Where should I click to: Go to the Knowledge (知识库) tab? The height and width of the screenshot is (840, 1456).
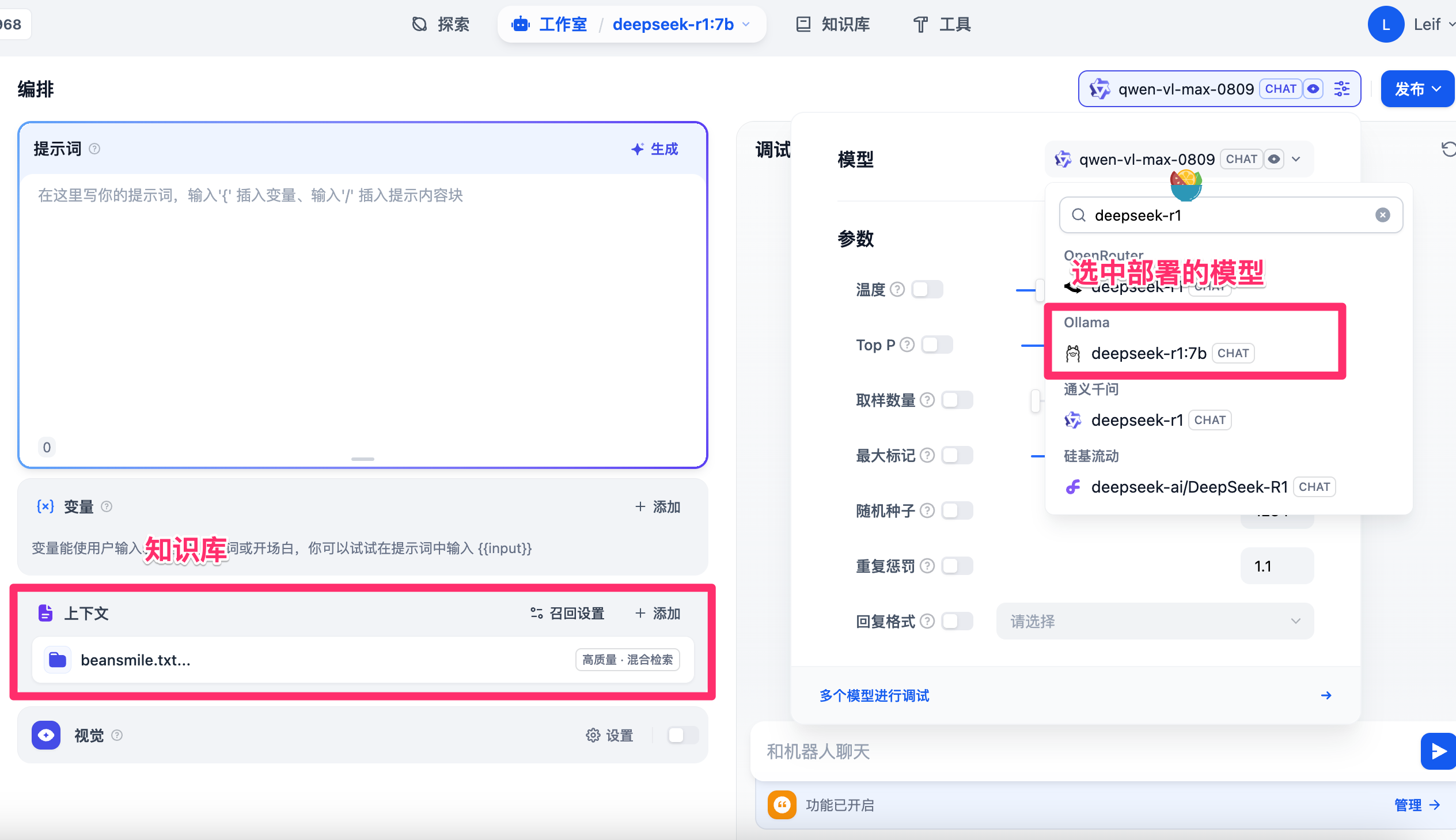(x=833, y=24)
